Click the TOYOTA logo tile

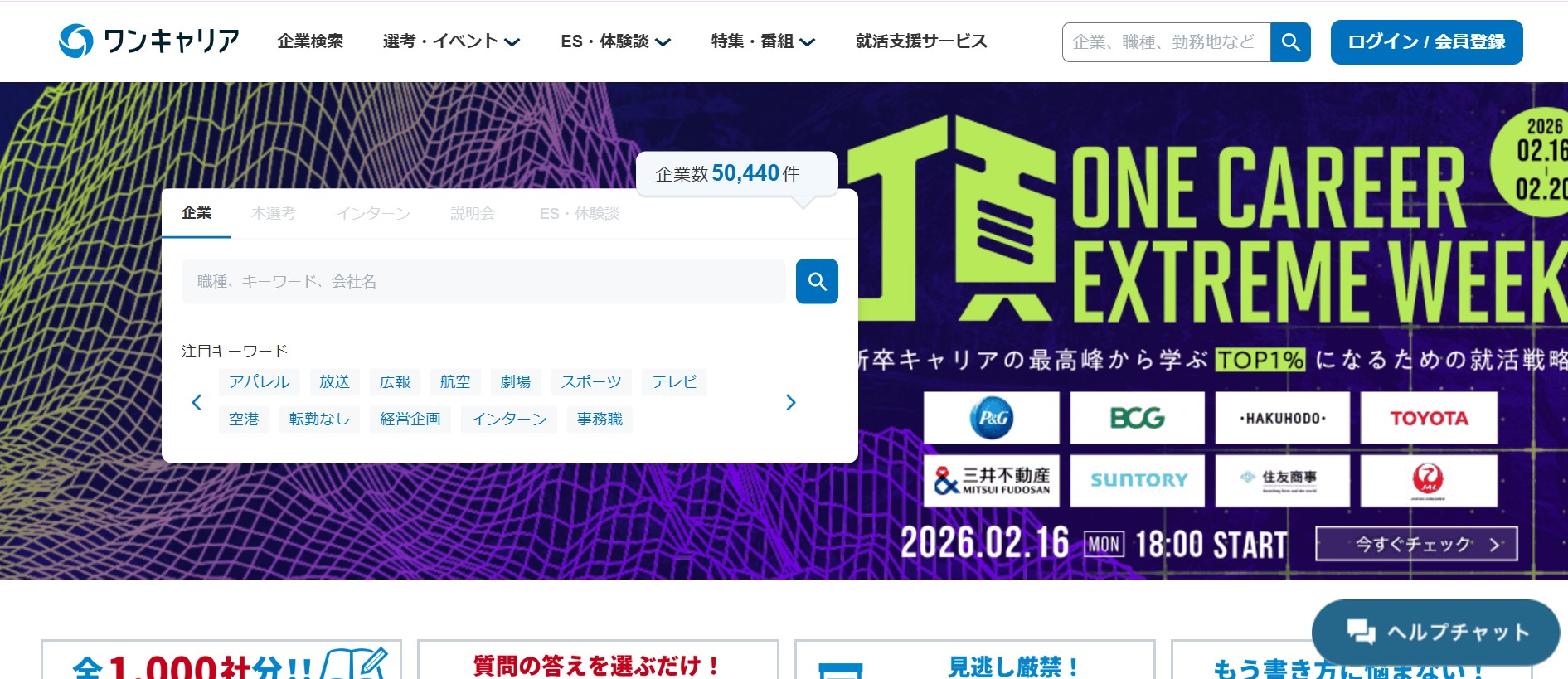[x=1429, y=418]
